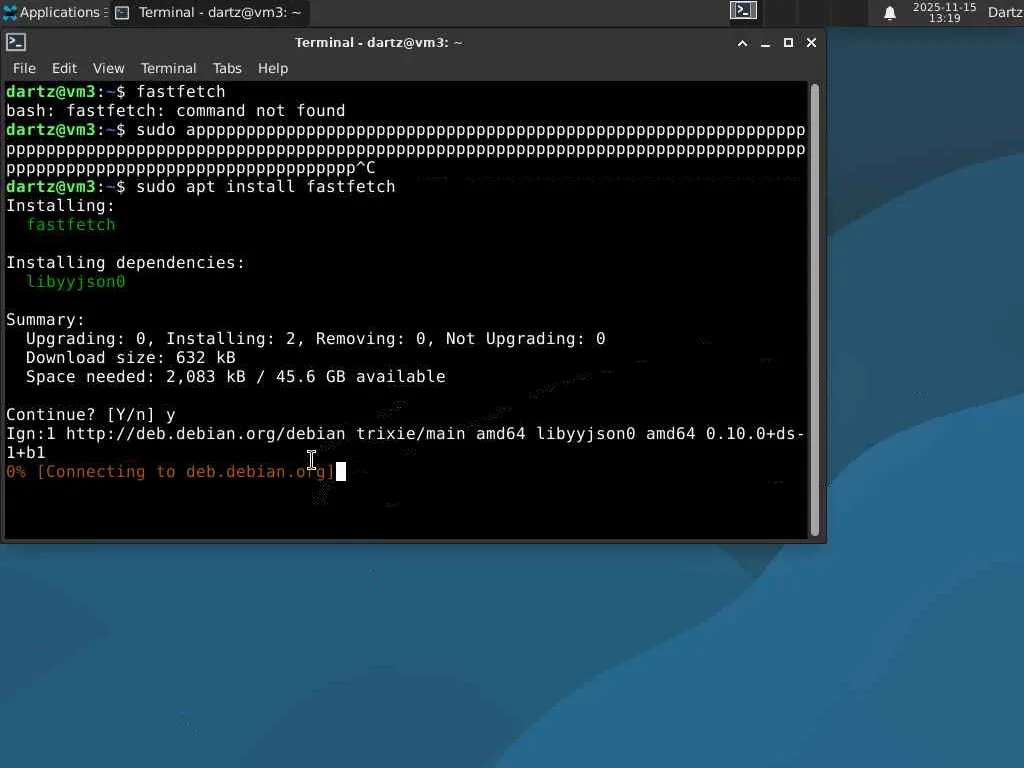Screen dimensions: 1024x768
Task: Click the 'Summary:' heading
Action: coord(45,320)
